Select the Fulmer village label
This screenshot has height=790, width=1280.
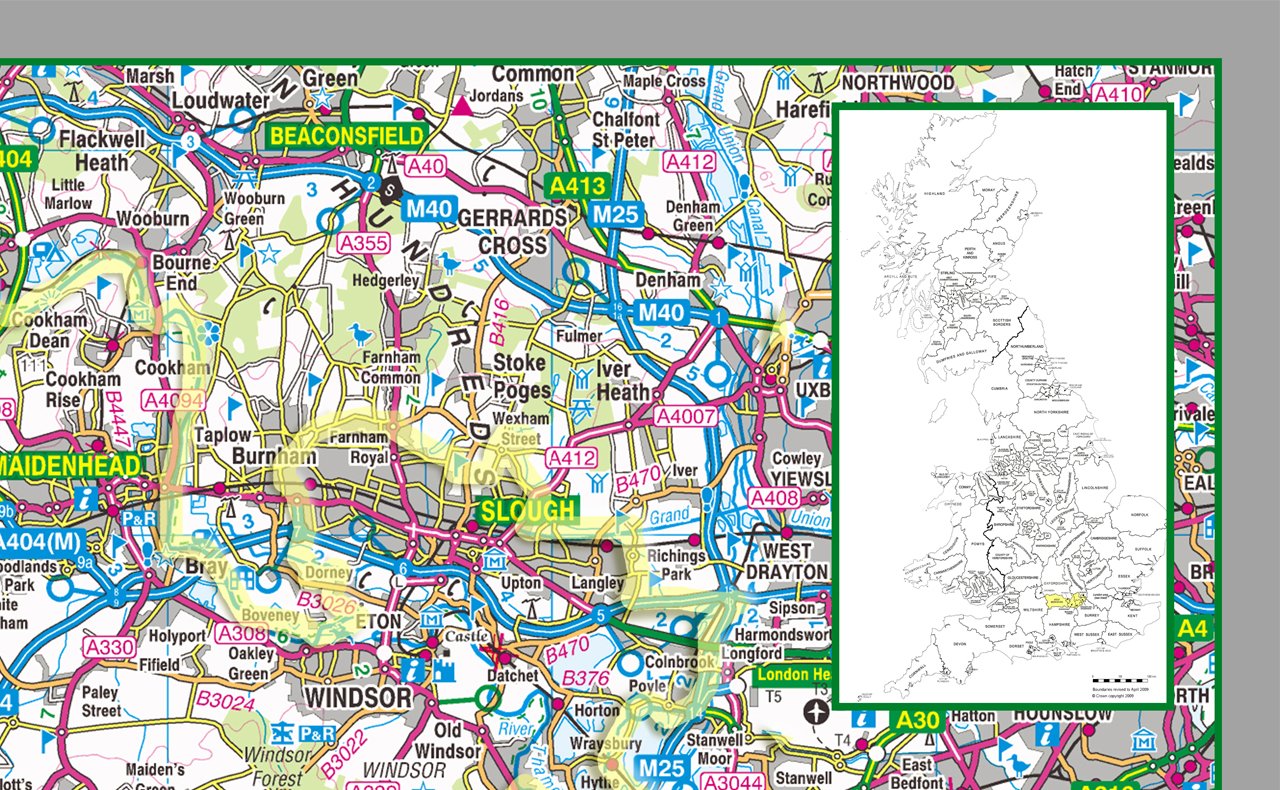(580, 337)
